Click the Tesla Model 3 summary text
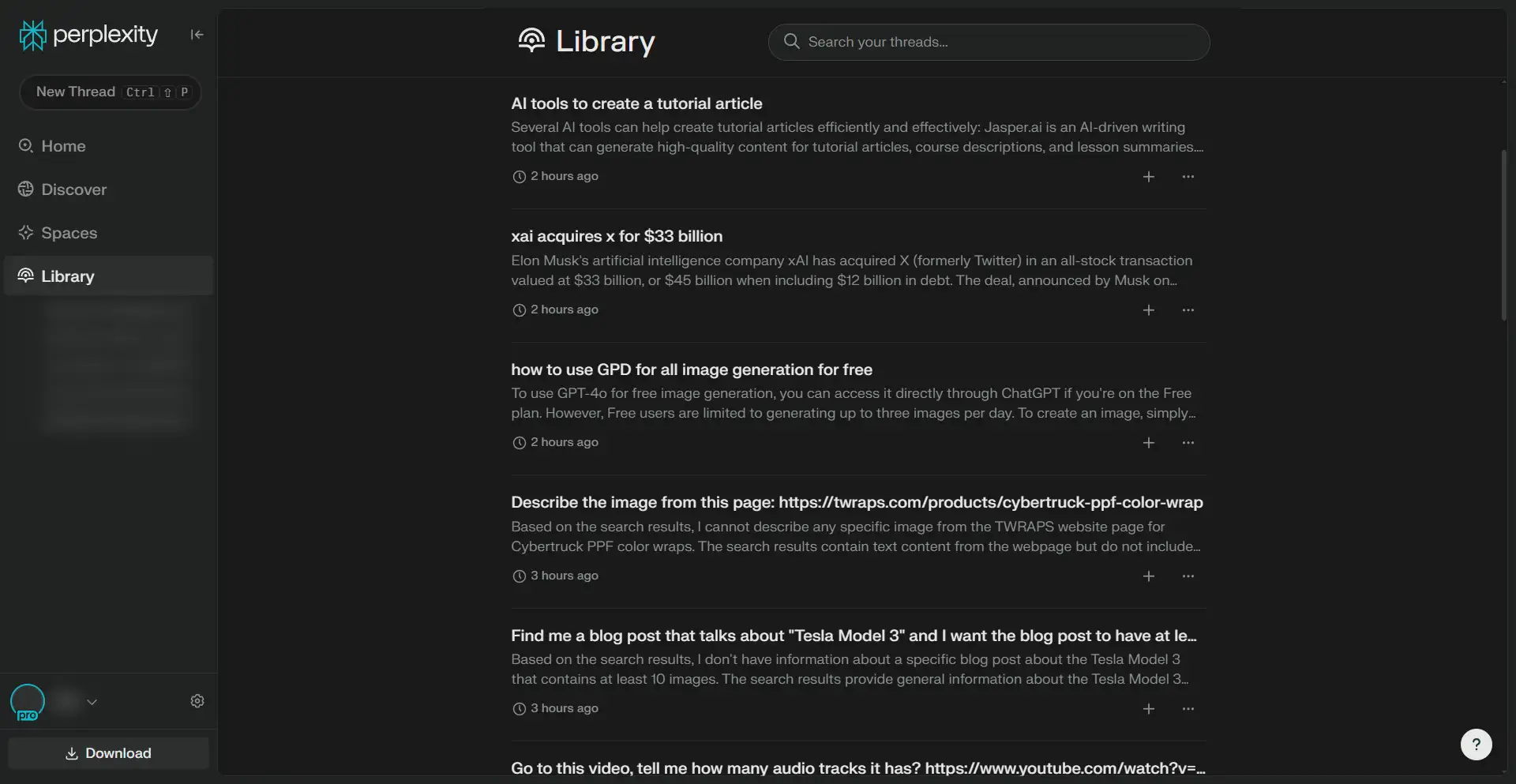Viewport: 1516px width, 784px height. 849,669
